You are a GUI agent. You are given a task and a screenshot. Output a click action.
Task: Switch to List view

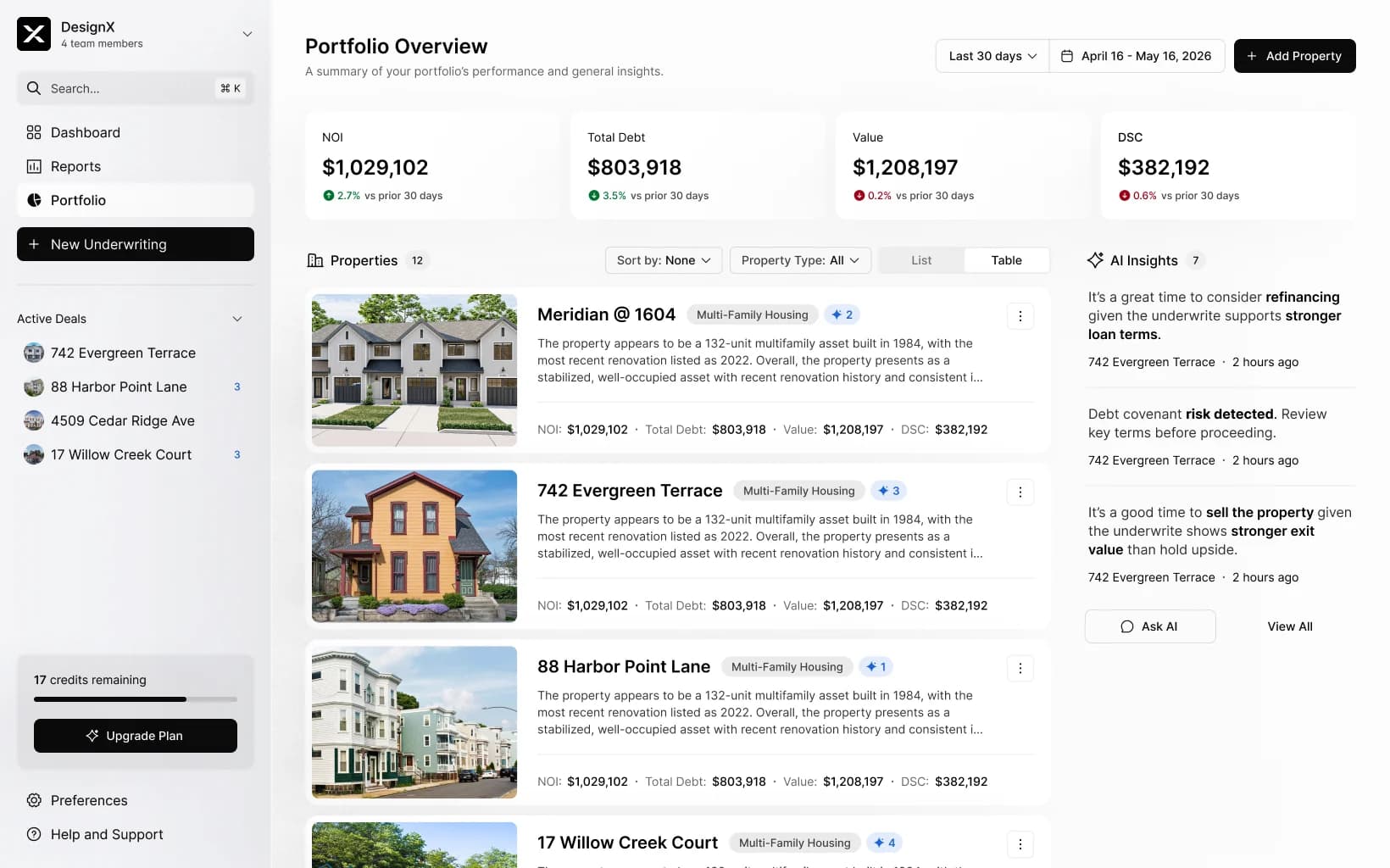921,260
